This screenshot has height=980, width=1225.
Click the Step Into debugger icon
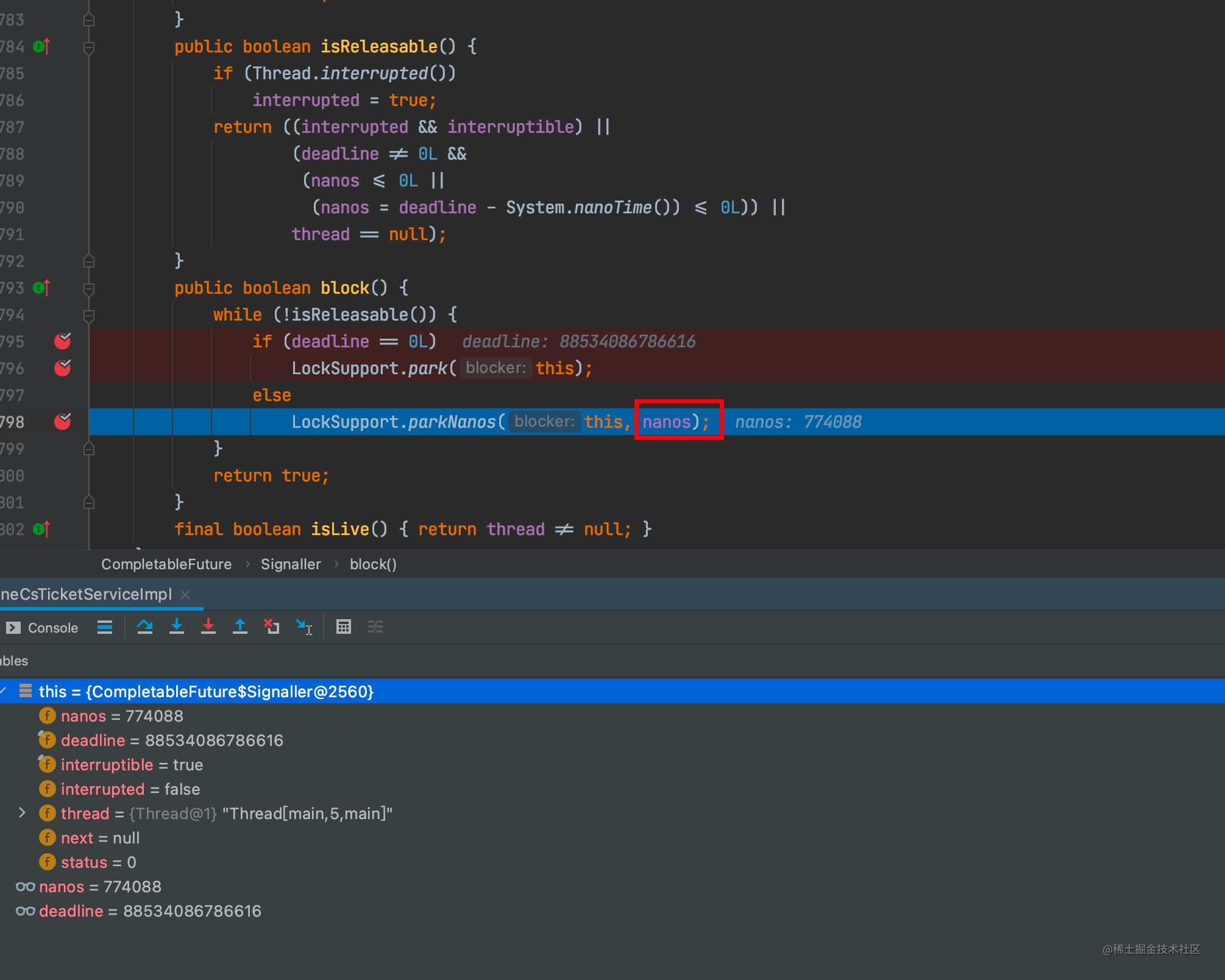[177, 627]
